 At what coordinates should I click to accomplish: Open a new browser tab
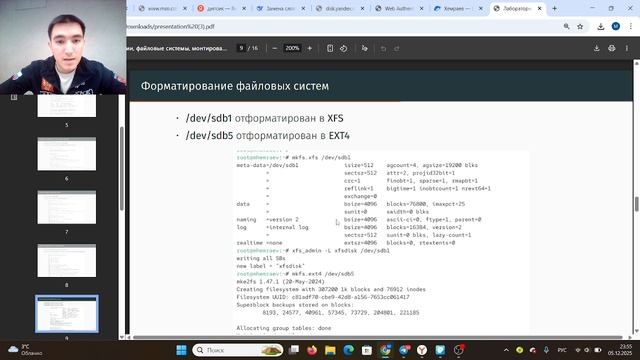554,8
